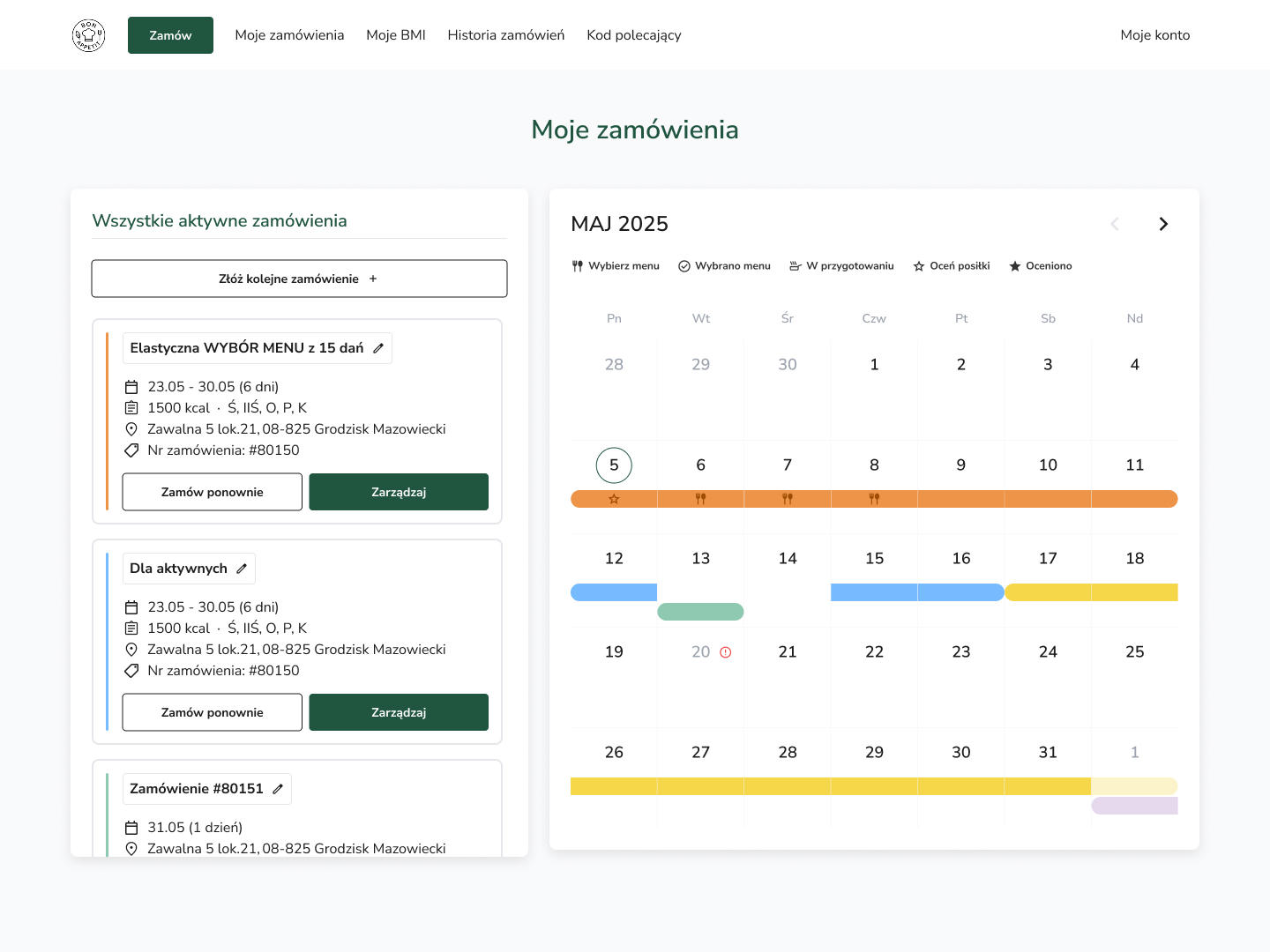Viewport: 1270px width, 952px height.
Task: Click meal list icon in Dla aktywnych card
Action: click(131, 628)
